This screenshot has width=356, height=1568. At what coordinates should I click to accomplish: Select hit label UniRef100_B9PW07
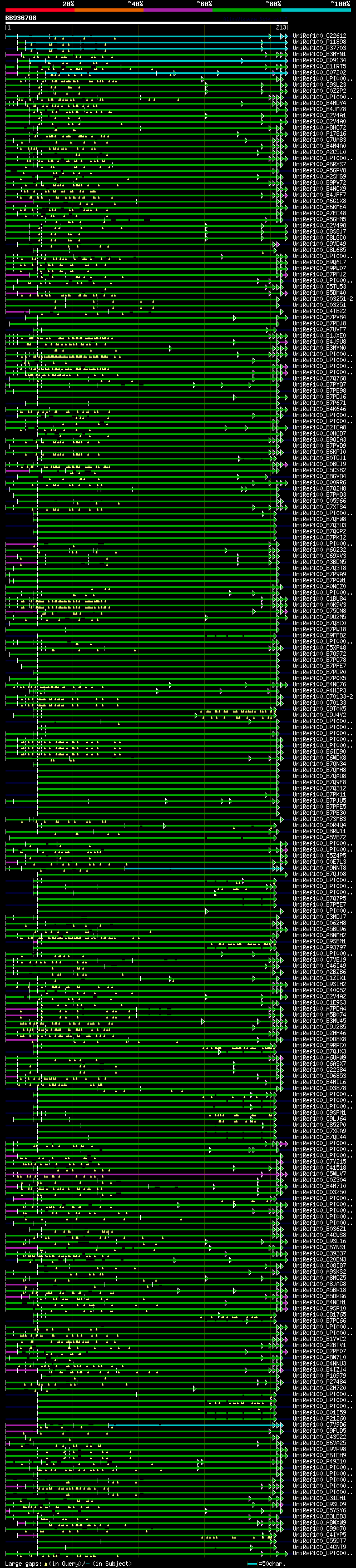tap(319, 269)
